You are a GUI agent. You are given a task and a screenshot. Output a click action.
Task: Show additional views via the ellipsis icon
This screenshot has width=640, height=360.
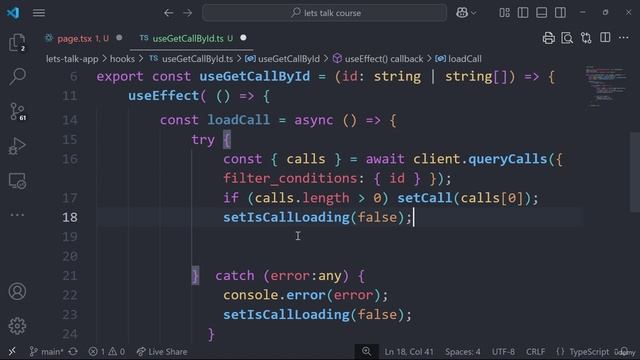point(17,215)
